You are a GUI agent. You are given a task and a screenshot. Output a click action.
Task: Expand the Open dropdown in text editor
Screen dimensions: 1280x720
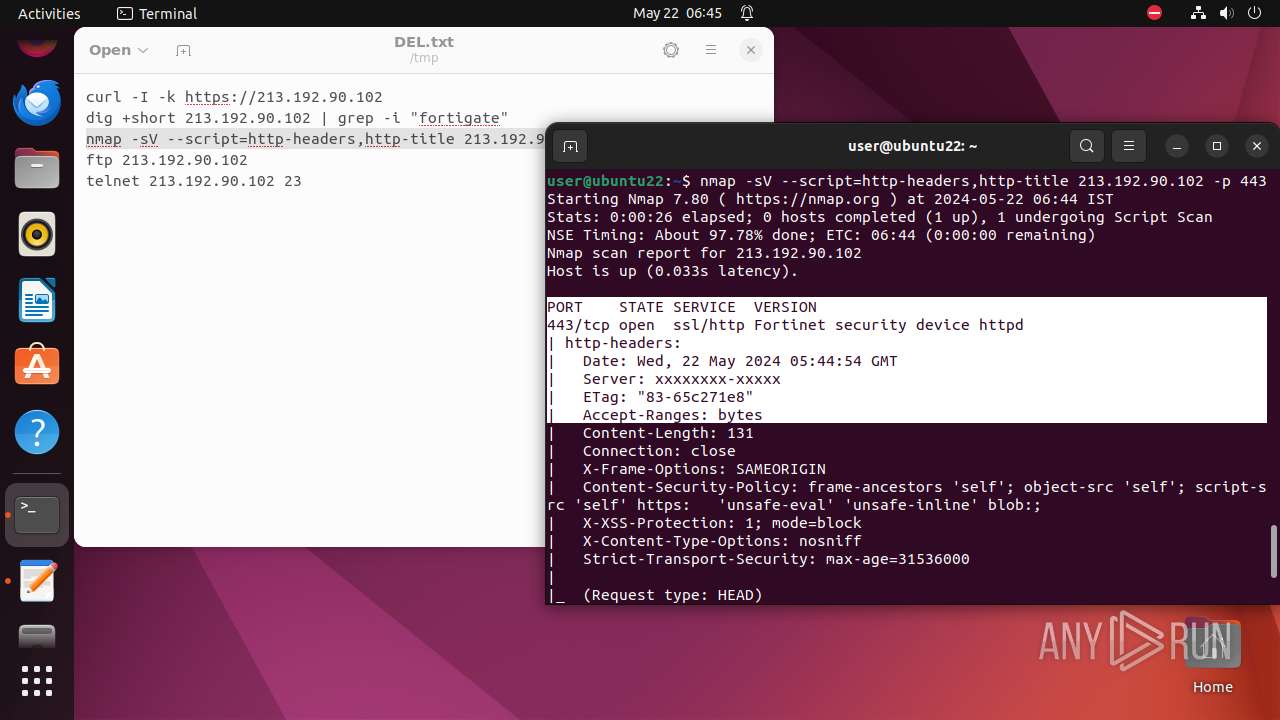(x=118, y=50)
